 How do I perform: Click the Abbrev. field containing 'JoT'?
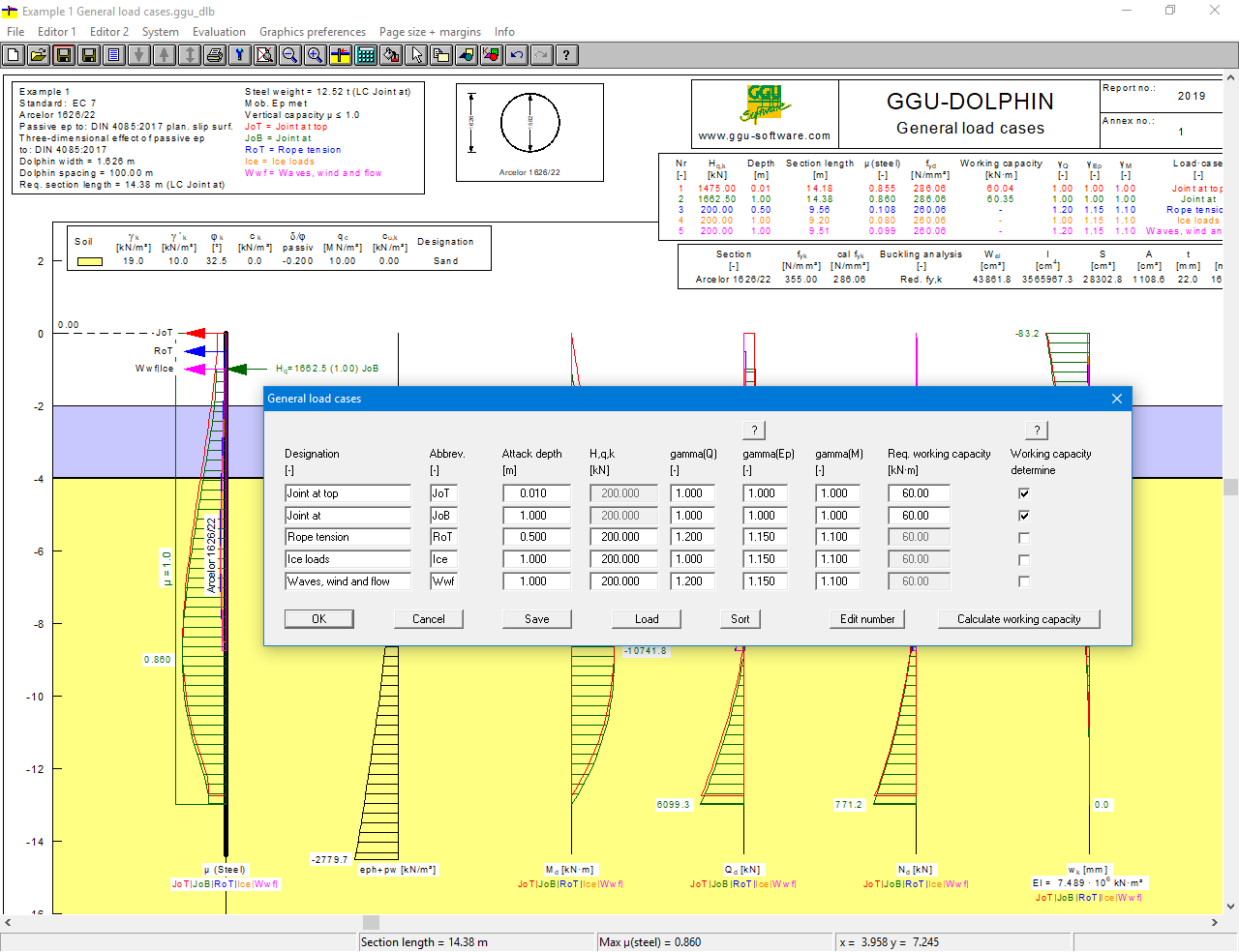coord(443,493)
